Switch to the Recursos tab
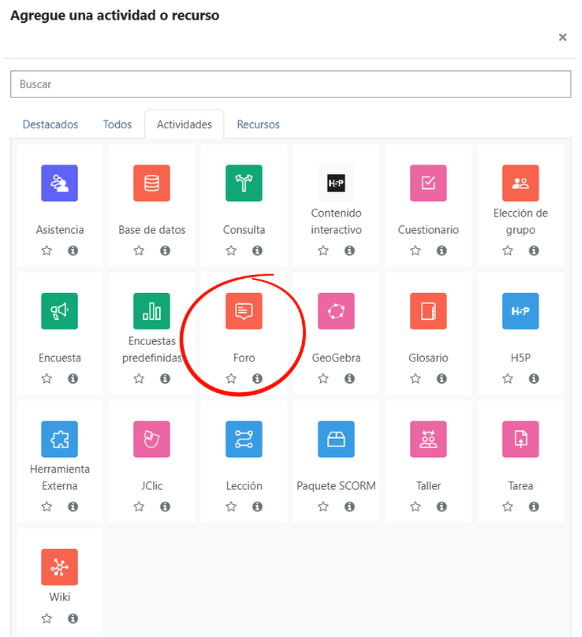This screenshot has height=637, width=582. click(258, 124)
